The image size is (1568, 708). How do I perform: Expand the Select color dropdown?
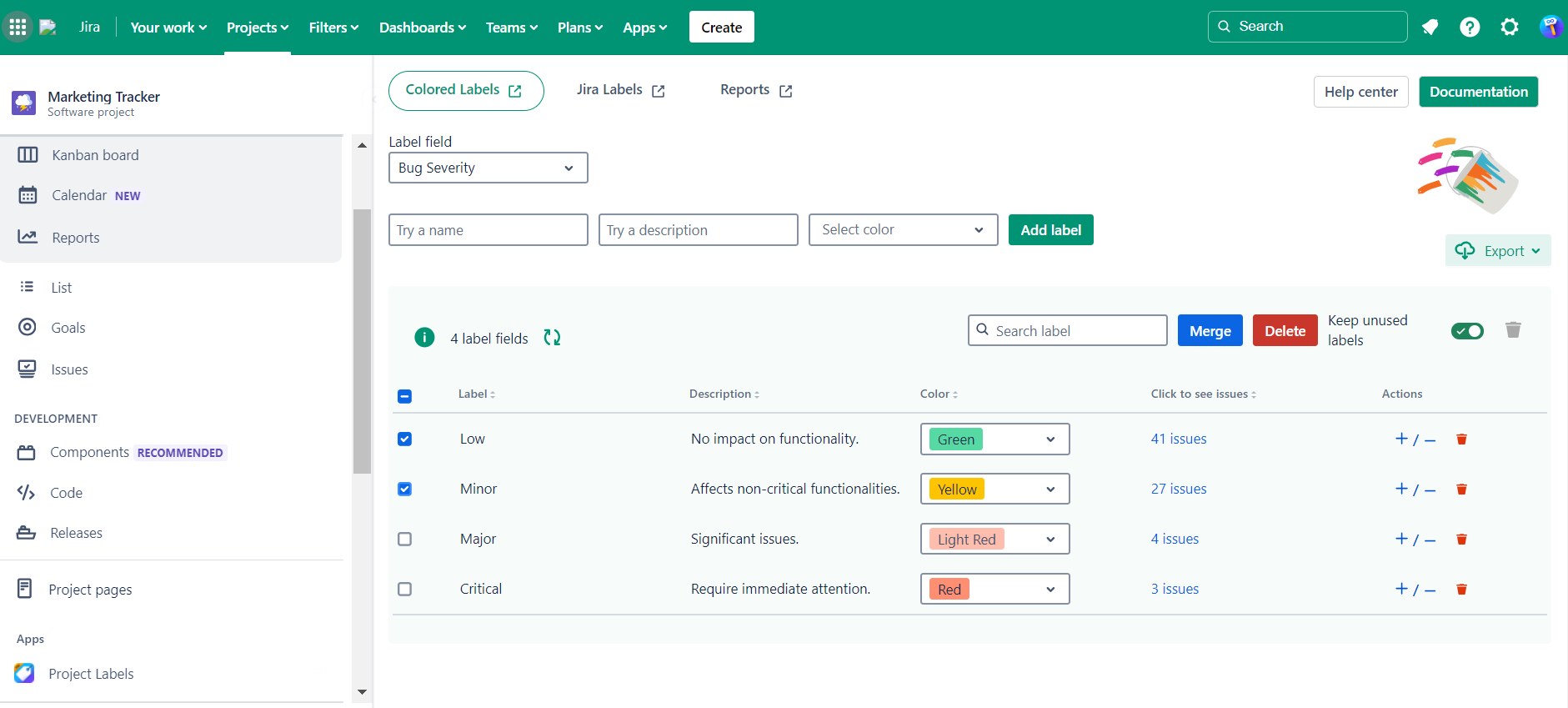coord(903,230)
